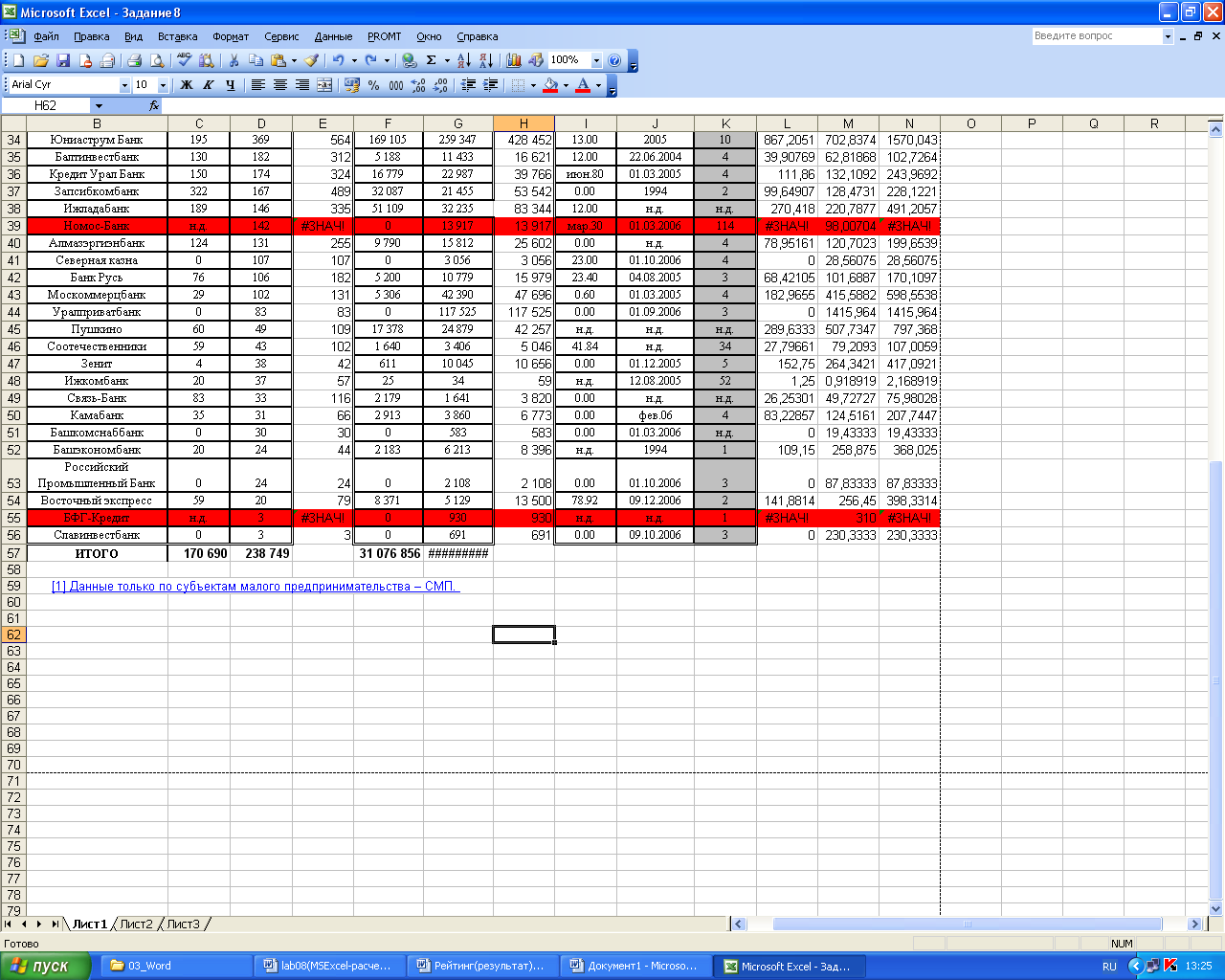
Task: Apply the red font color button
Action: (x=583, y=85)
